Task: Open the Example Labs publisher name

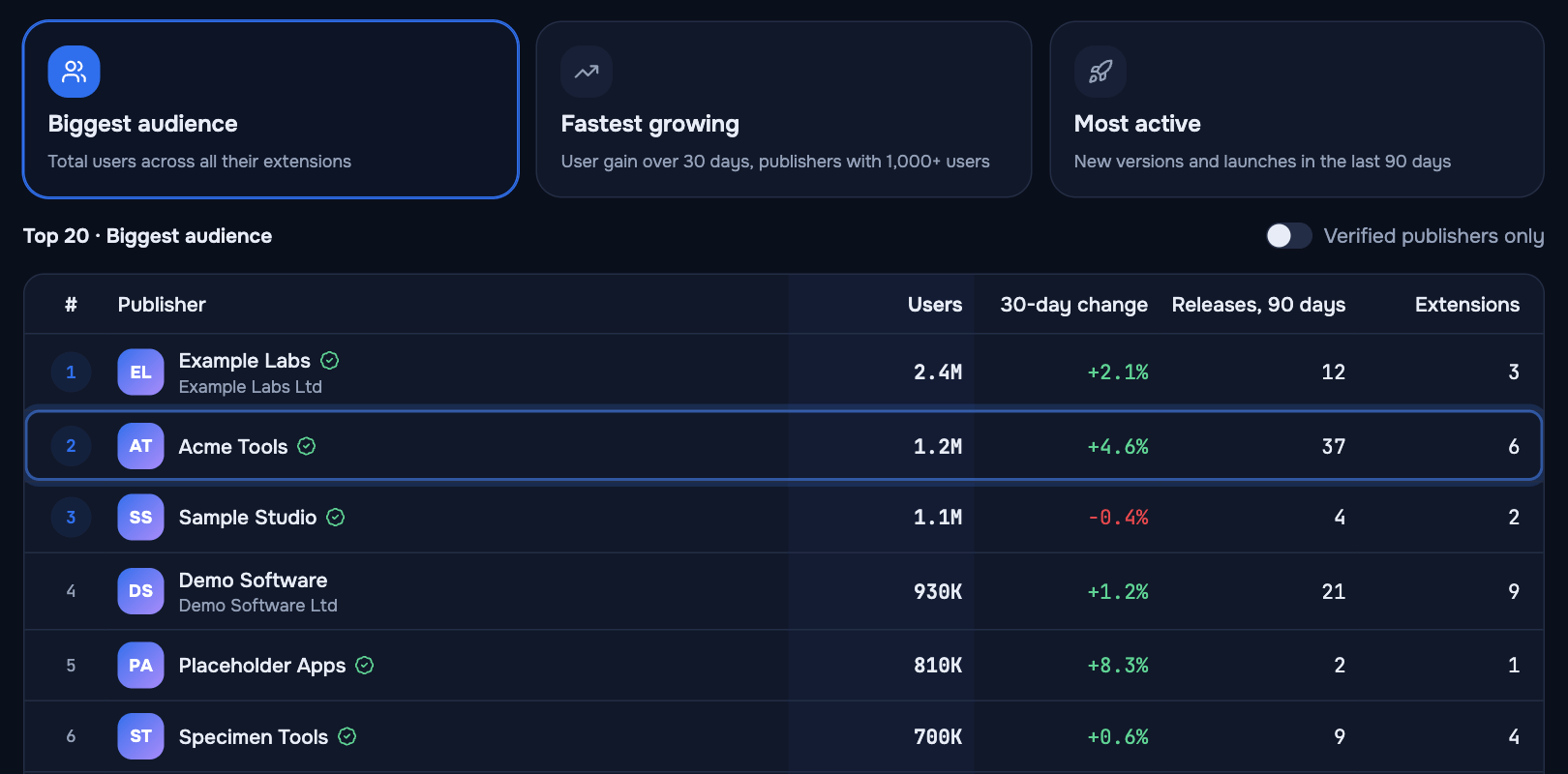Action: point(245,361)
